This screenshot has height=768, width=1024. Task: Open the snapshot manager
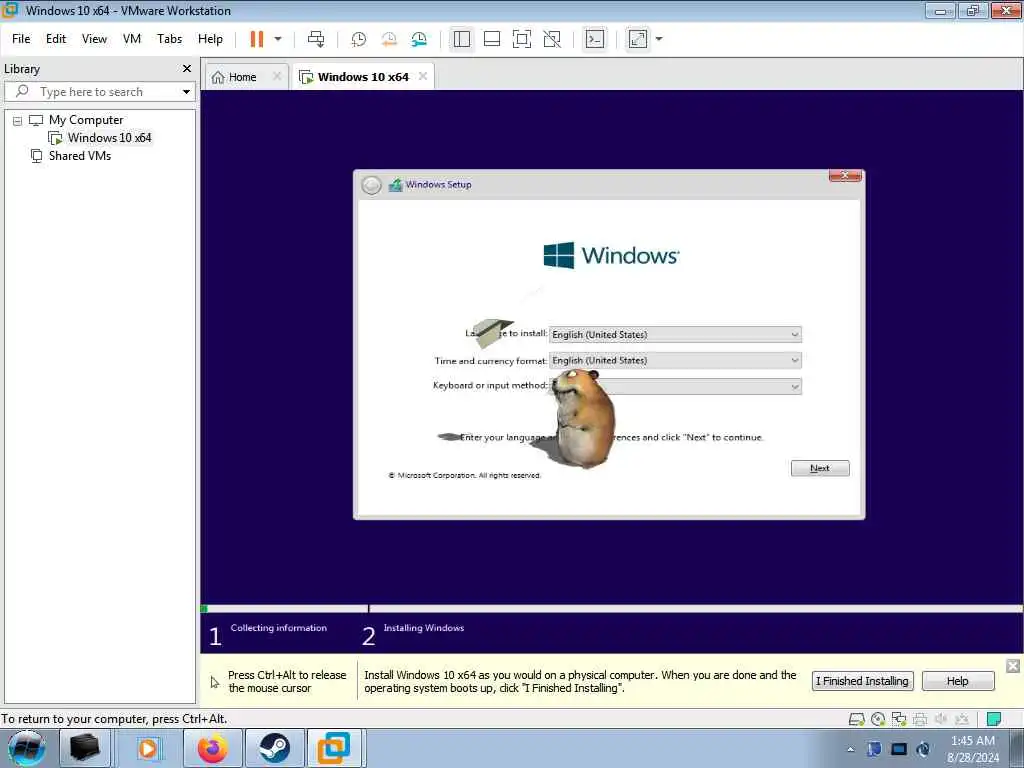pos(419,39)
